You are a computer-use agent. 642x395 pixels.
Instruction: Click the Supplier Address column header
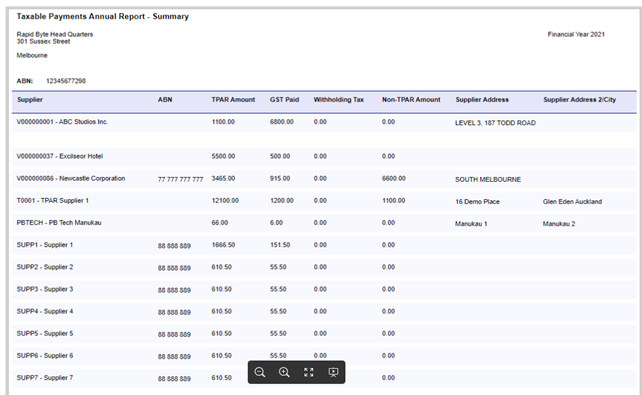482,99
